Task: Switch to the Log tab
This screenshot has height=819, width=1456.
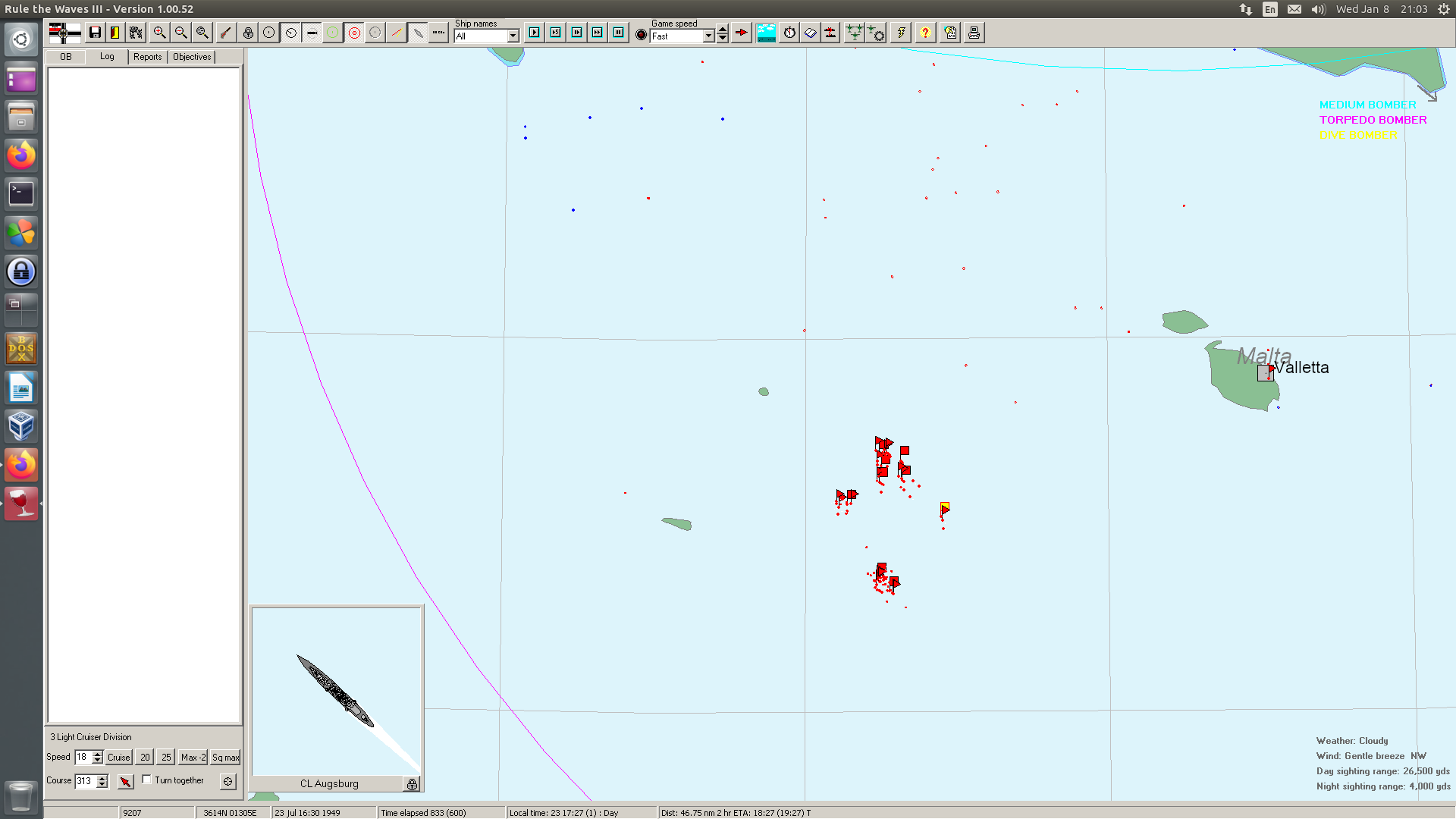Action: point(107,56)
